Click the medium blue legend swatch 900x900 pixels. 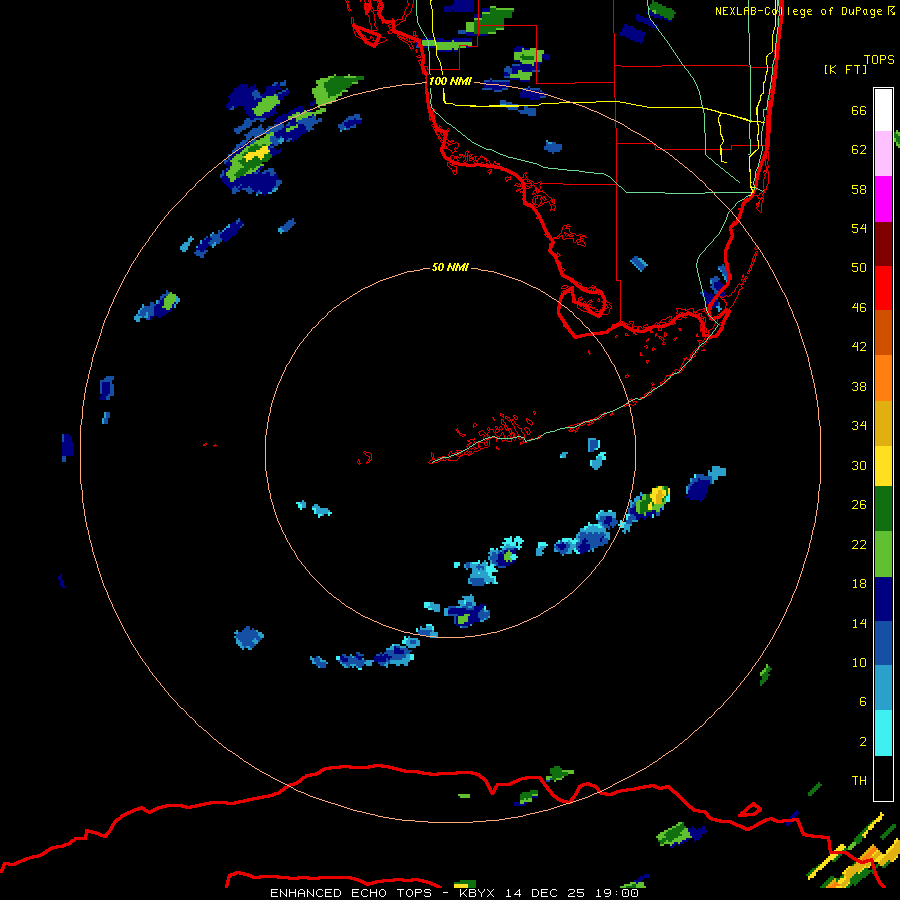883,643
